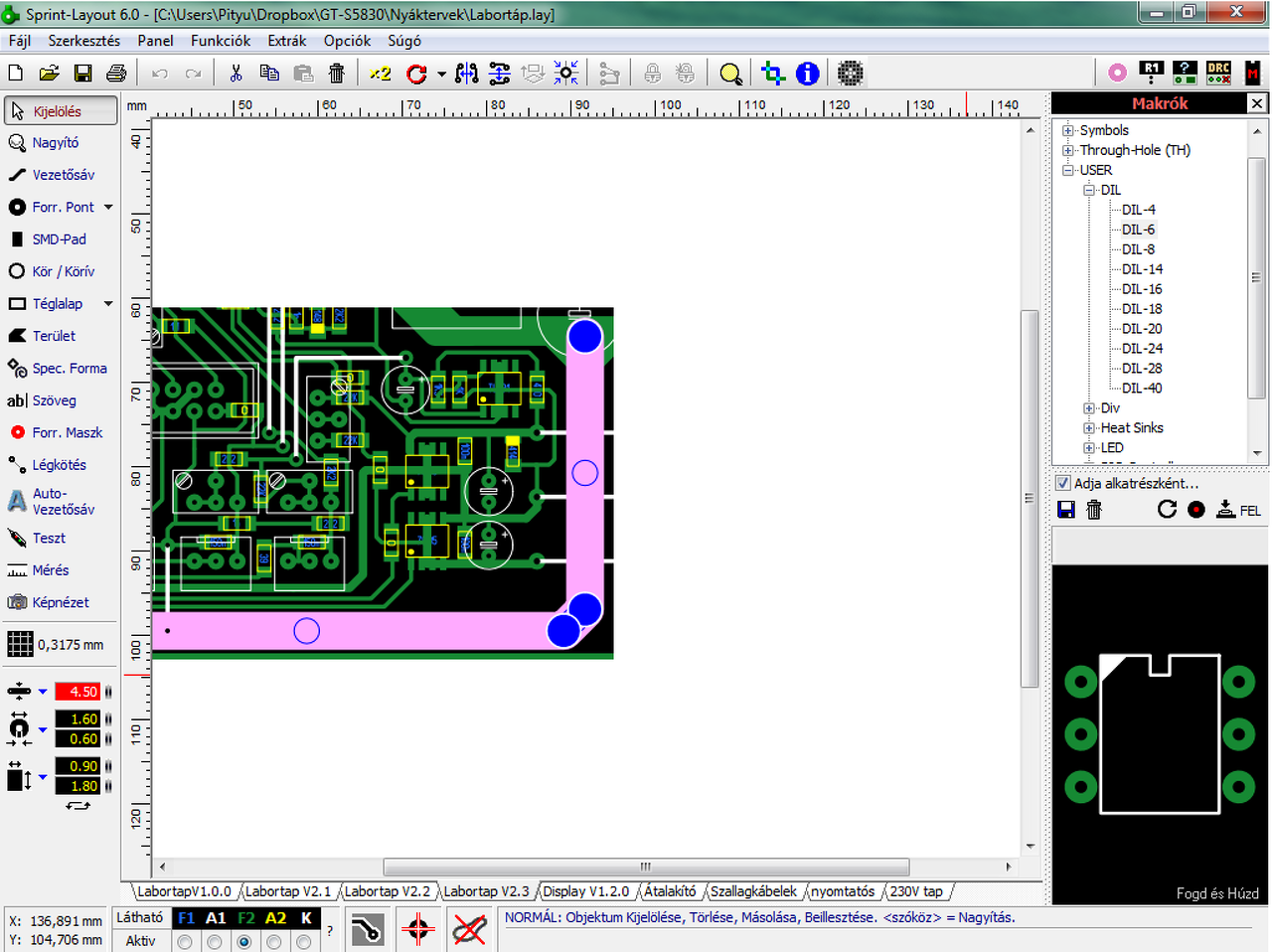Select the DIL-14 macro
1272x952 pixels.
tap(1142, 269)
